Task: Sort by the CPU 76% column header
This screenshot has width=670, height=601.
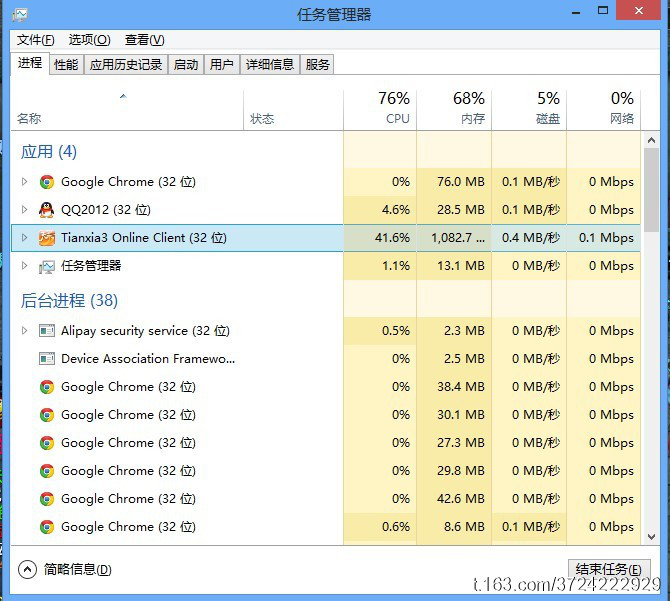Action: tap(380, 109)
